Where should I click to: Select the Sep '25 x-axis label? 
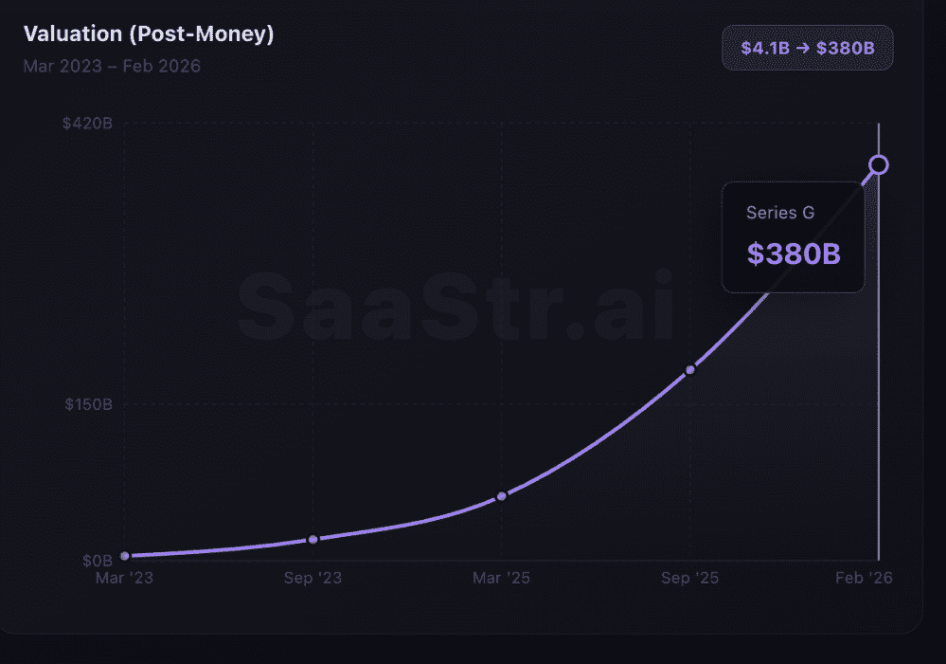coord(690,578)
